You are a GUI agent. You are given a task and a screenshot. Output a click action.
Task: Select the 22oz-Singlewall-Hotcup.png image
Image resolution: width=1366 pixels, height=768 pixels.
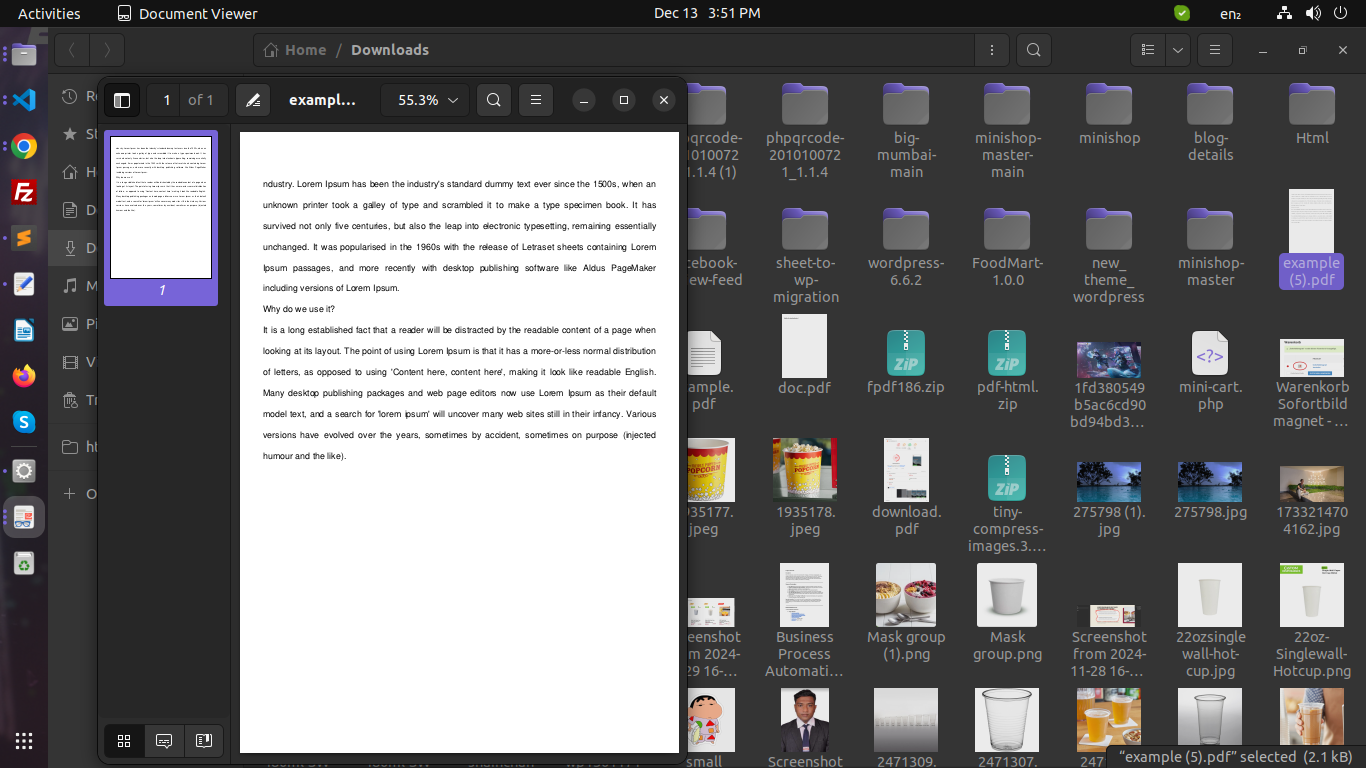1312,621
